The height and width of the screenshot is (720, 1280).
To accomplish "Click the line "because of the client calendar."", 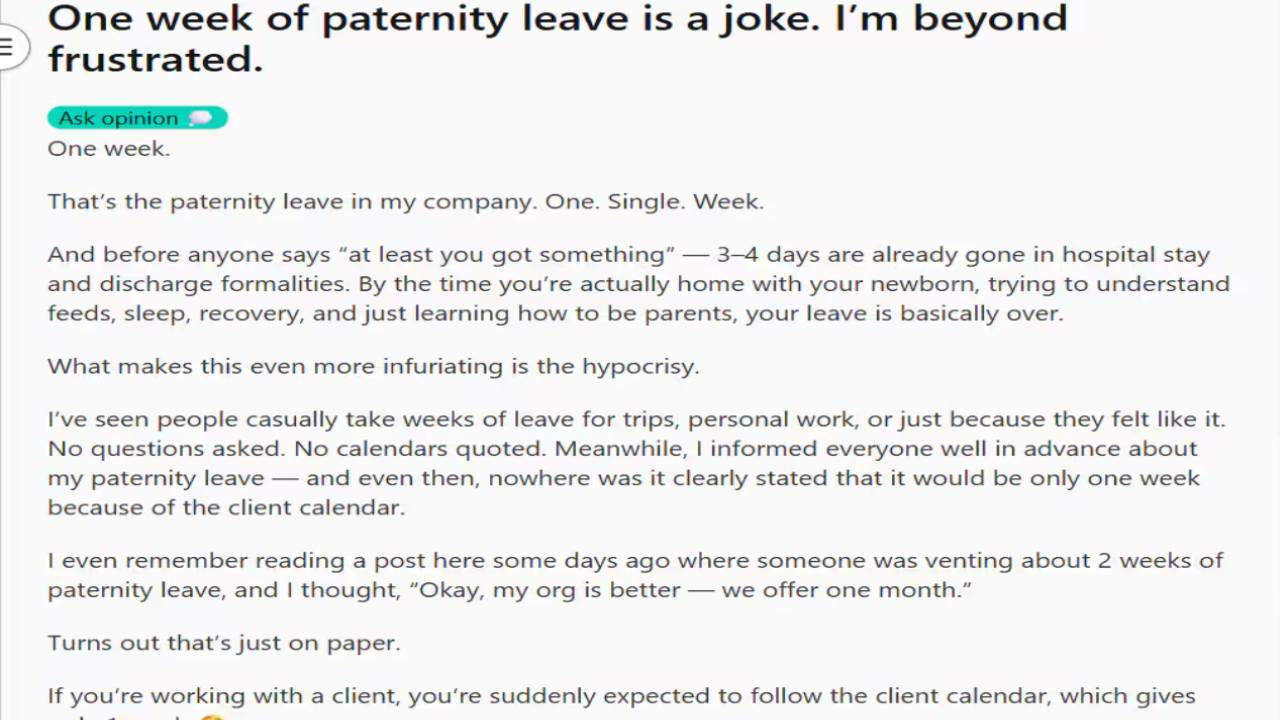I will click(226, 508).
